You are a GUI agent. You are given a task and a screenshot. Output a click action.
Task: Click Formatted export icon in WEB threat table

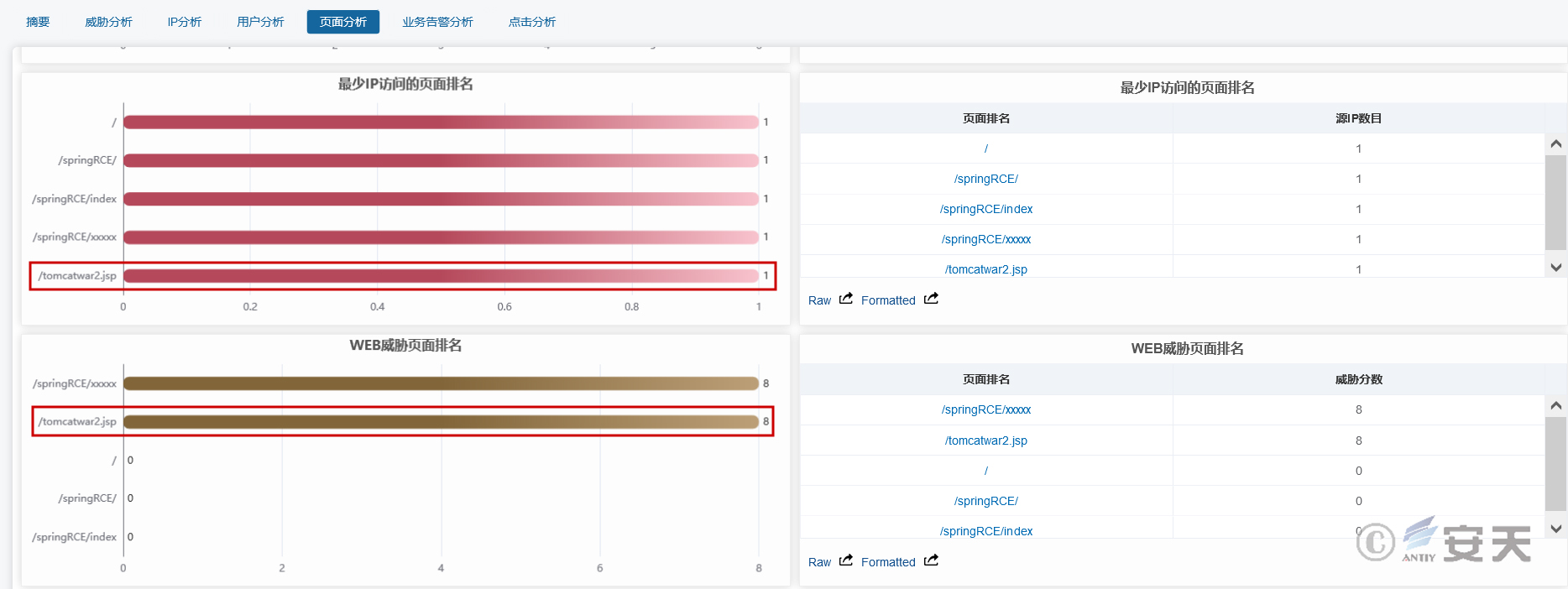pyautogui.click(x=931, y=560)
